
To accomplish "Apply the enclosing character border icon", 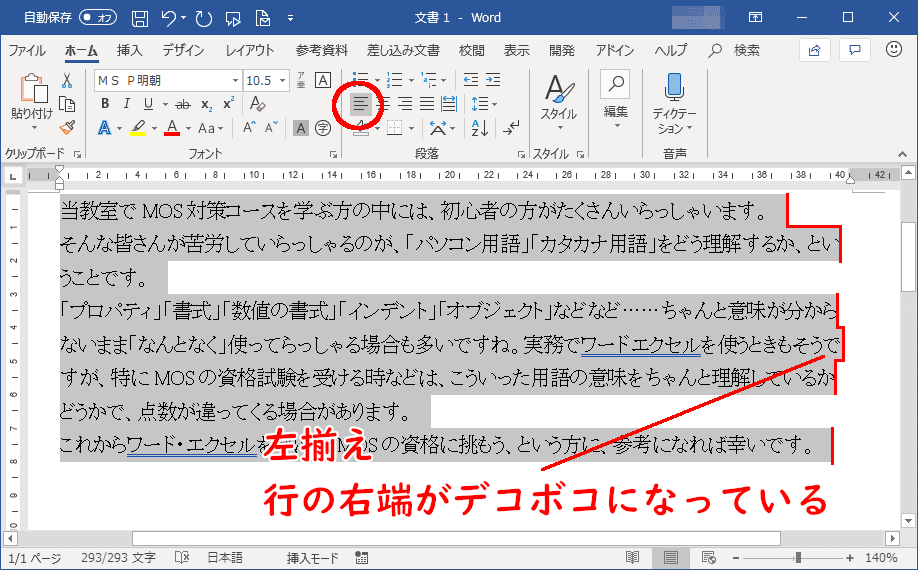I will point(323,80).
